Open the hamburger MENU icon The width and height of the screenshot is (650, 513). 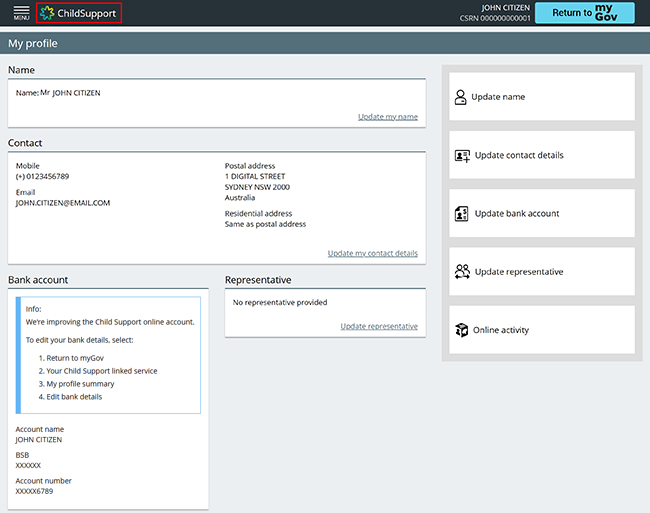point(21,13)
